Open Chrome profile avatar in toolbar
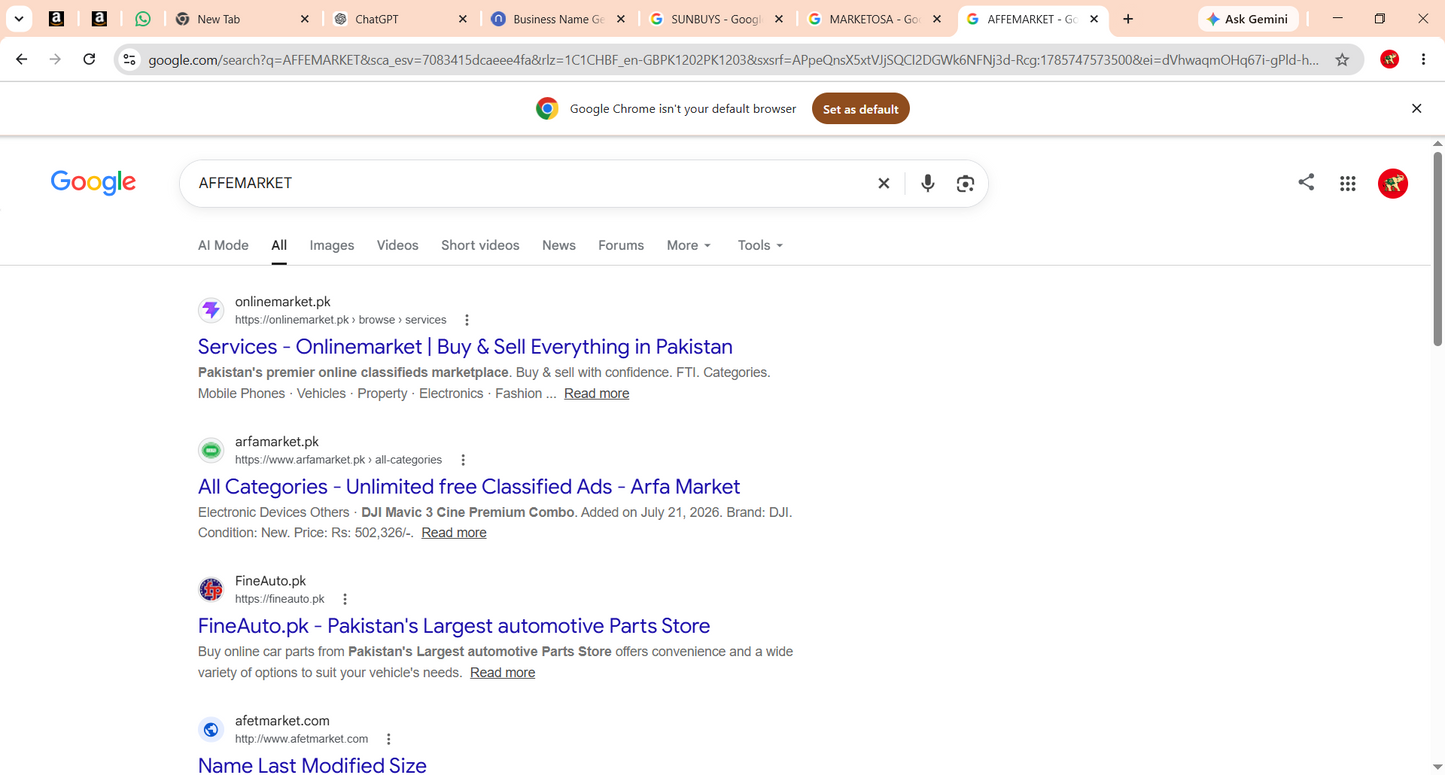Screen dimensions: 1445x775 pos(1389,60)
